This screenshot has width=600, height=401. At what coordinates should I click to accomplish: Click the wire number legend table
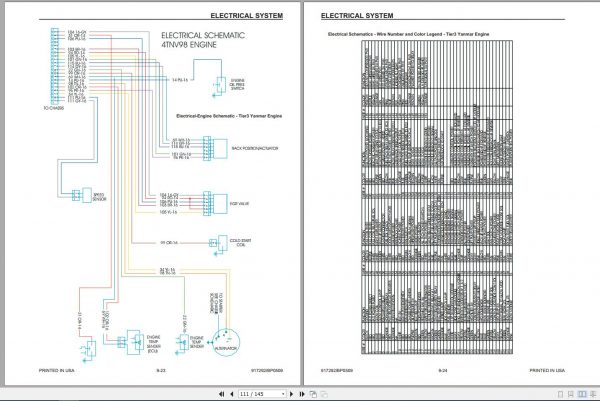(x=437, y=197)
